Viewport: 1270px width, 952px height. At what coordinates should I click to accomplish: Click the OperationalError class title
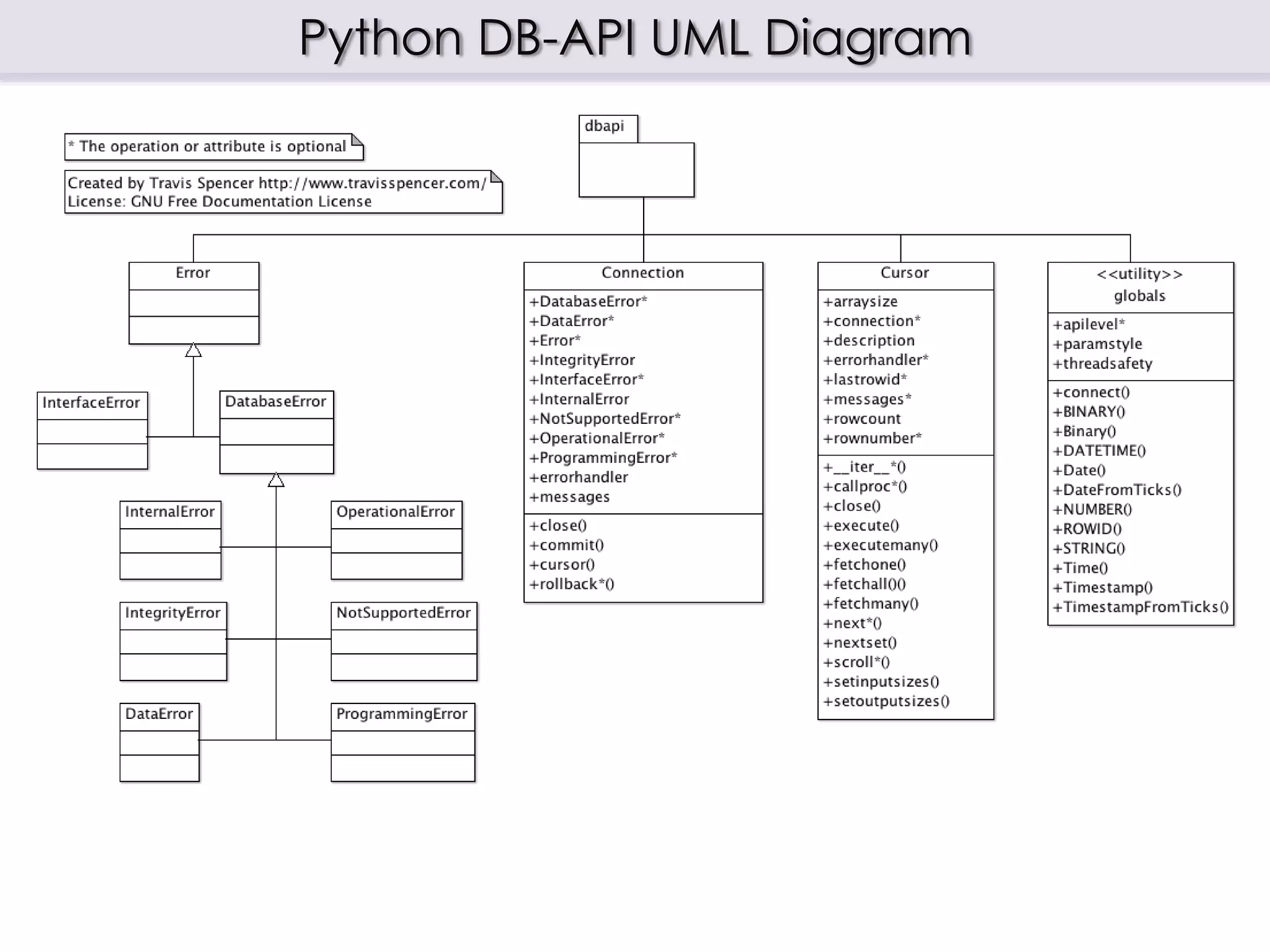396,513
